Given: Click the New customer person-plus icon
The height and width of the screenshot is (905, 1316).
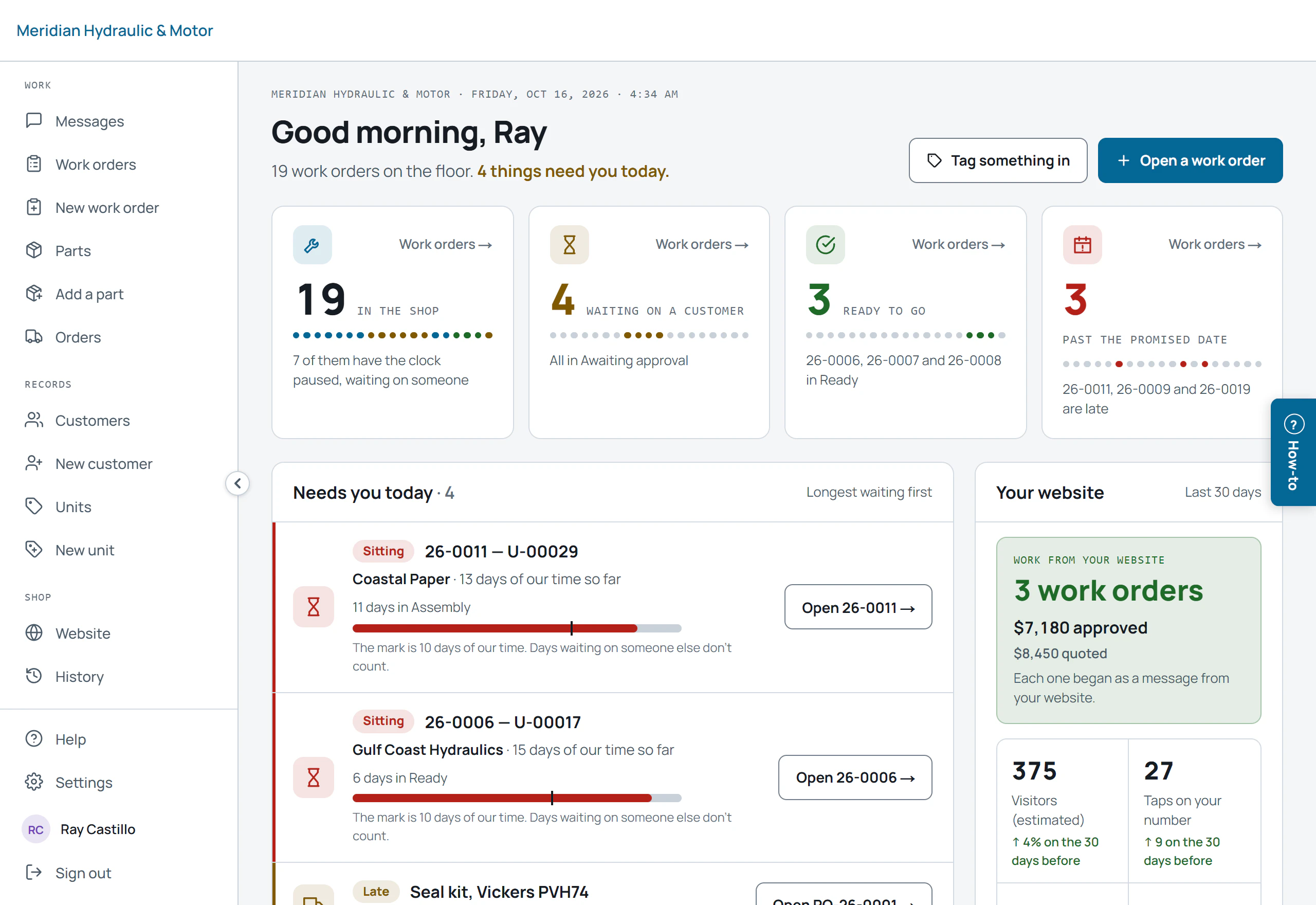Looking at the screenshot, I should (34, 463).
